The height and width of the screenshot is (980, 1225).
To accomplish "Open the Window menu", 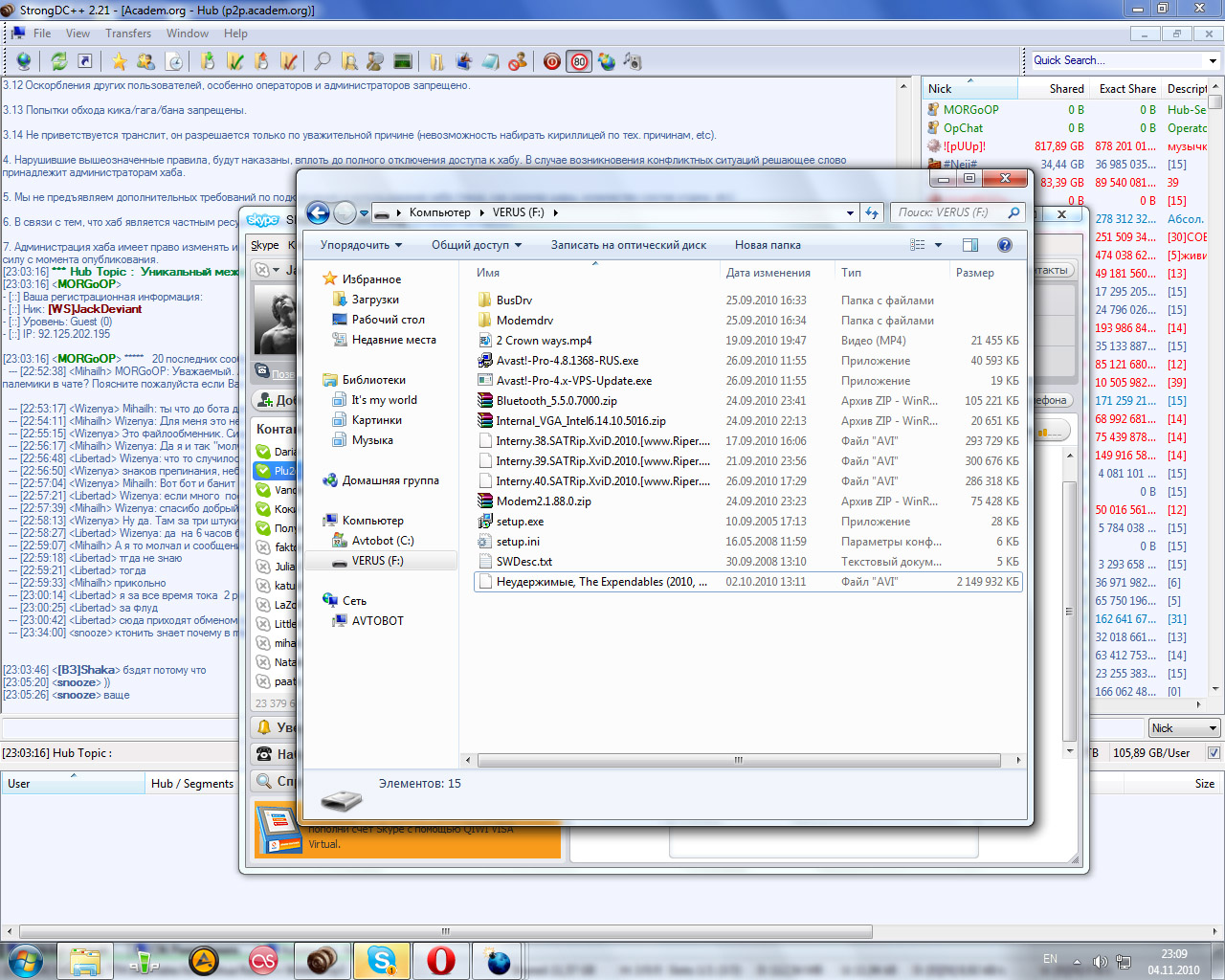I will click(188, 33).
